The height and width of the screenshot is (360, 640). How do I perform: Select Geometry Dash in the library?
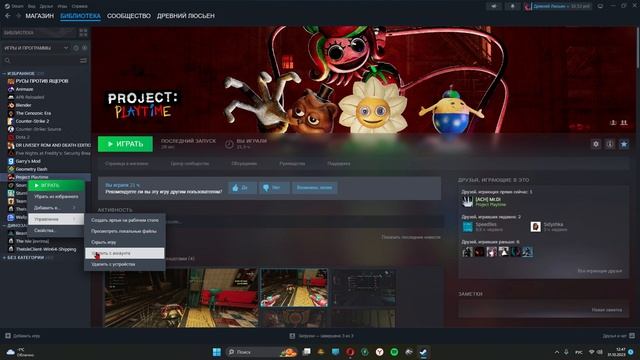tap(31, 169)
